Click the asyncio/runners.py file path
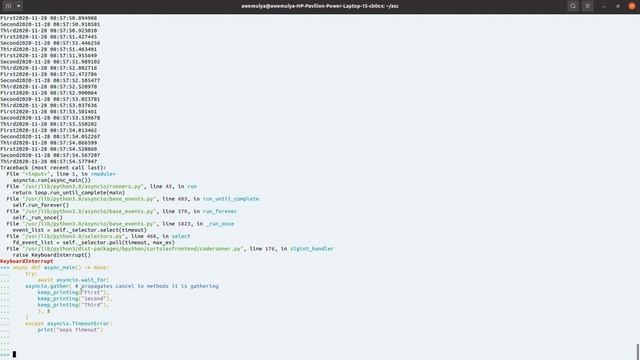640x360 pixels. [83, 187]
